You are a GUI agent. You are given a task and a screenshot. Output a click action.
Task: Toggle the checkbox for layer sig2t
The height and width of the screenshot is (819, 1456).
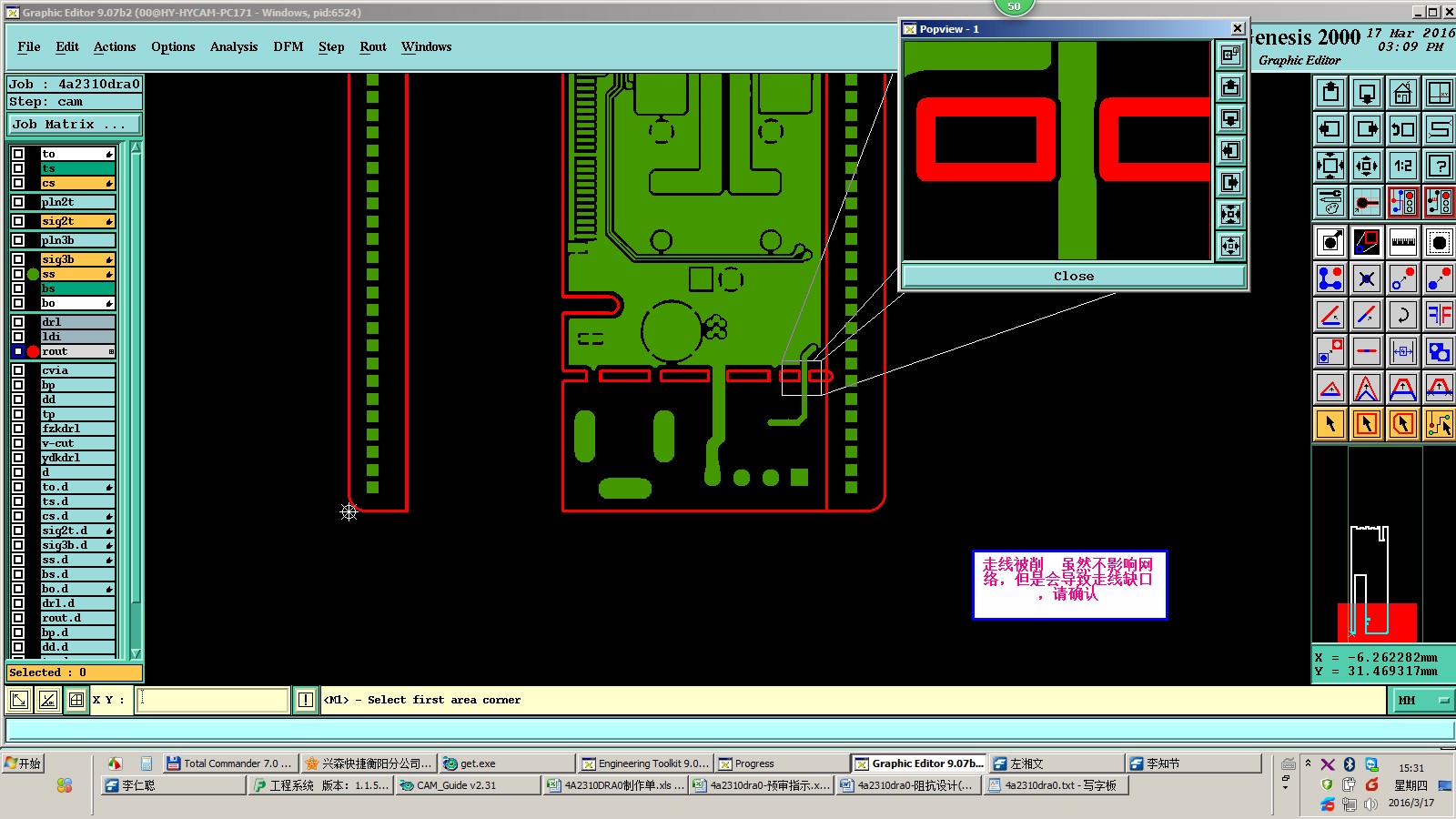[x=18, y=221]
